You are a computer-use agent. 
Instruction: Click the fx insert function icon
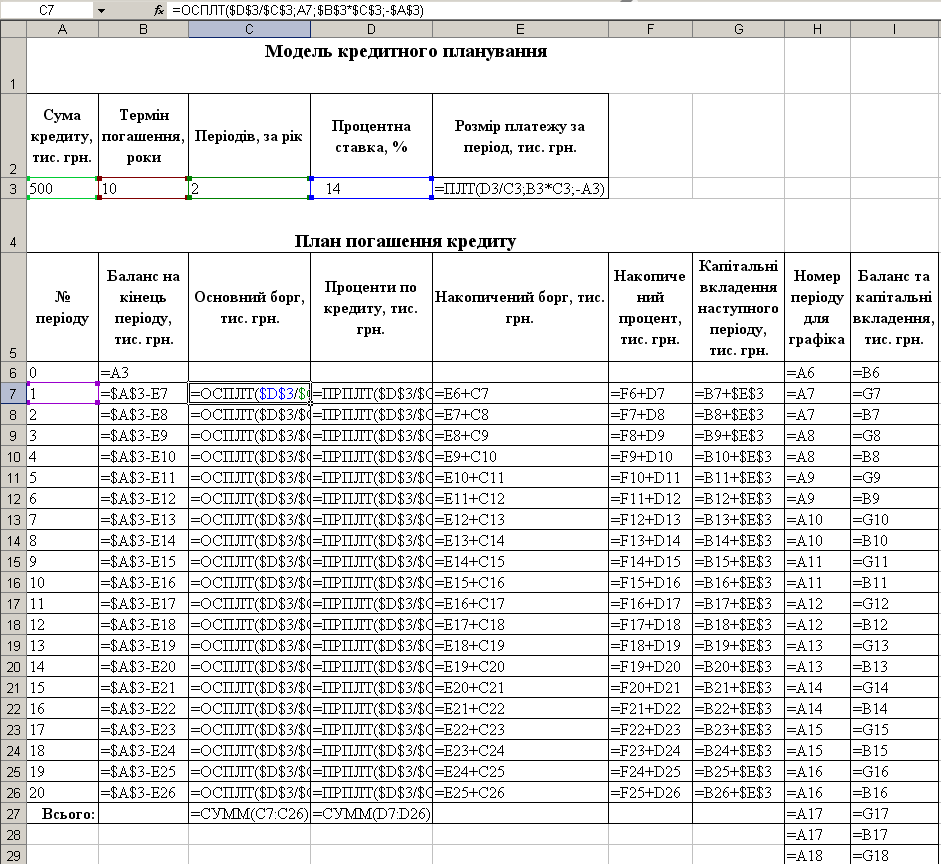158,10
